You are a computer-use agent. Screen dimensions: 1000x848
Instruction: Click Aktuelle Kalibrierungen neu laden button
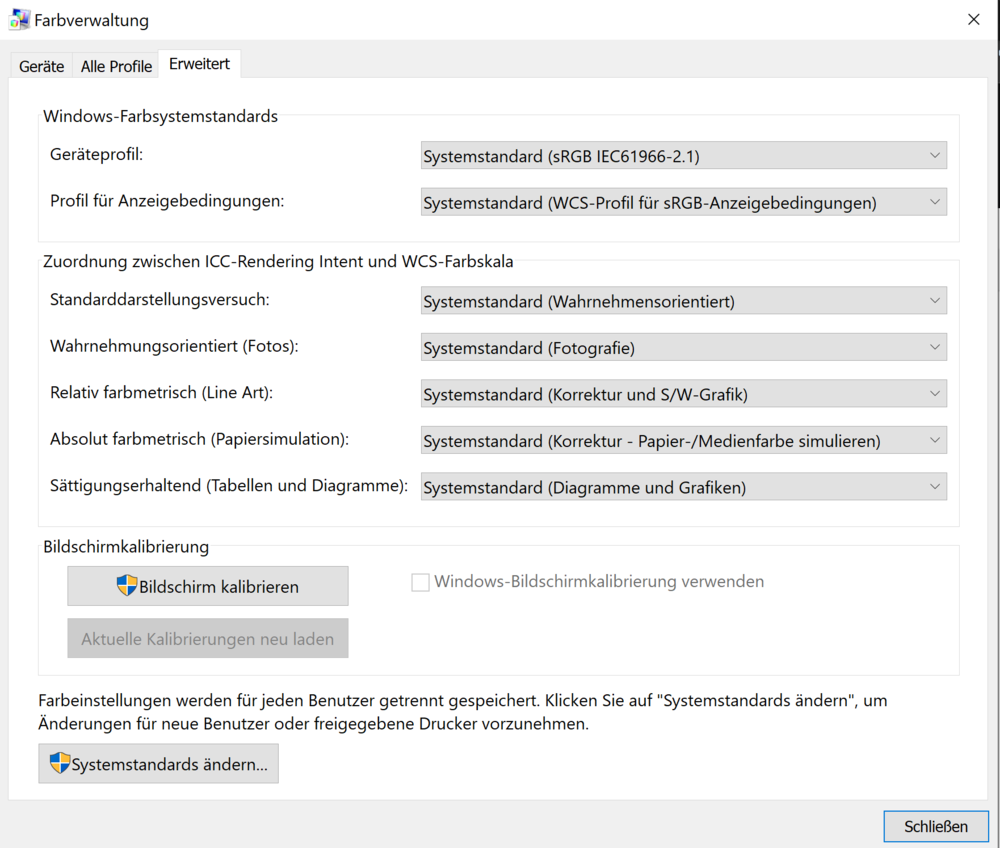[208, 638]
